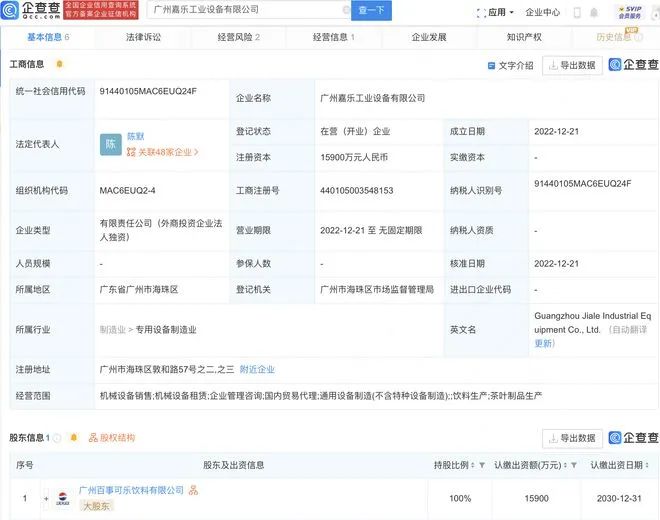Click the 查一下 search button
Viewport: 660px width, 520px height.
(371, 10)
